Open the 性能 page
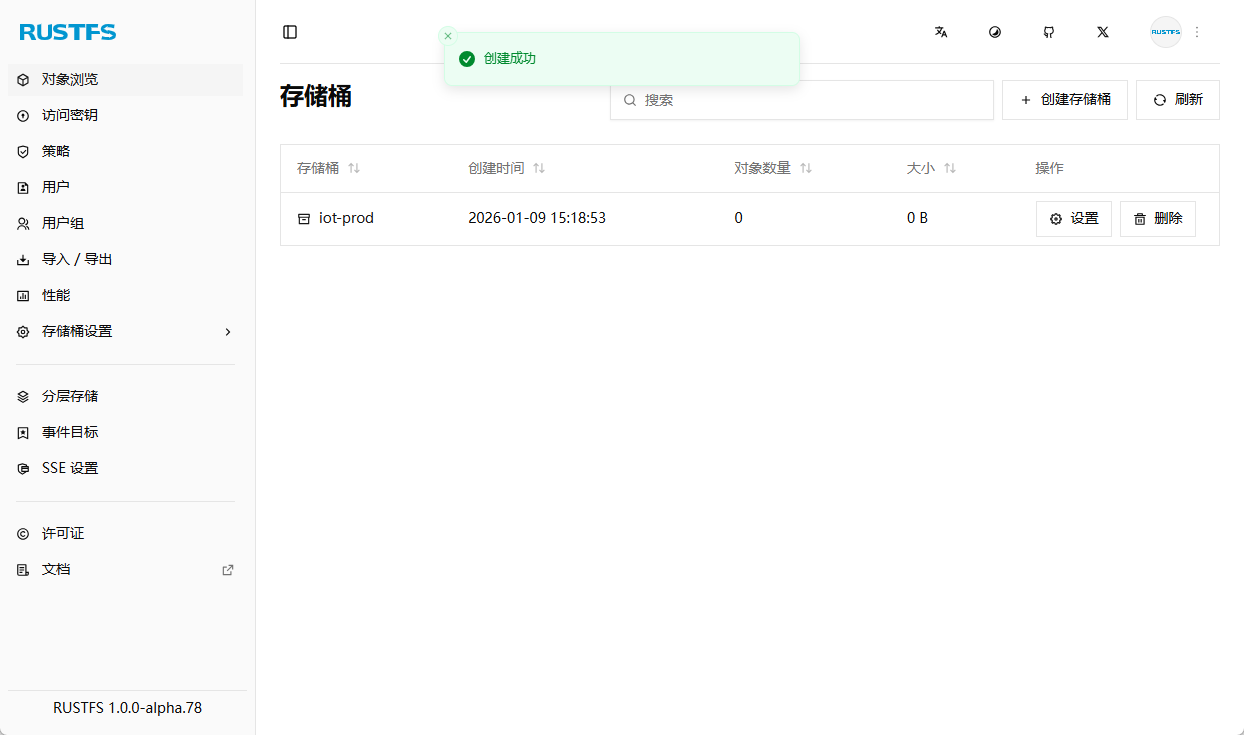Screen dimensions: 1244x735 click(x=125, y=296)
